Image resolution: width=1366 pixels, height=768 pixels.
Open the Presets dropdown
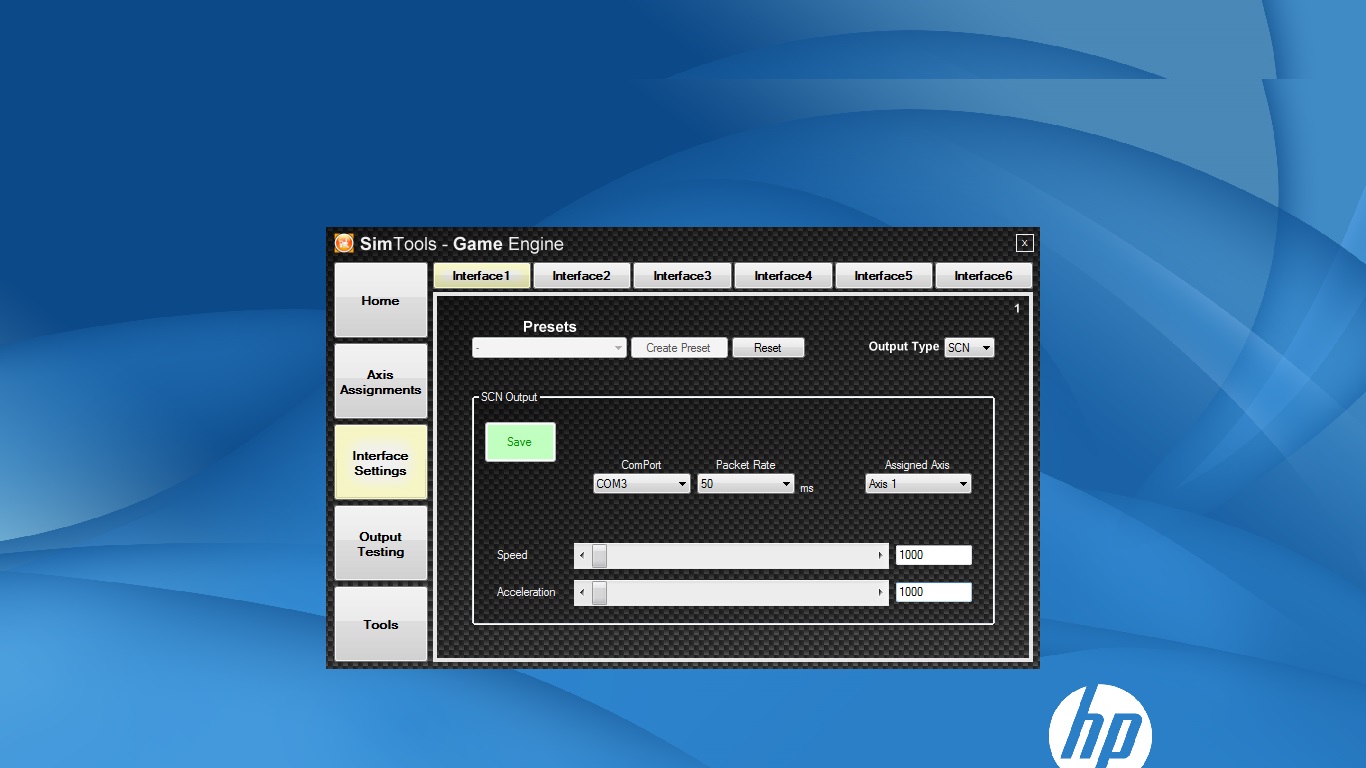(x=549, y=348)
